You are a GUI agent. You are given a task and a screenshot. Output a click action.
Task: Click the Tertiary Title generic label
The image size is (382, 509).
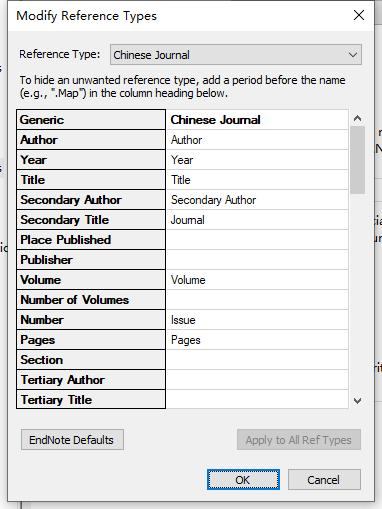[x=91, y=399]
